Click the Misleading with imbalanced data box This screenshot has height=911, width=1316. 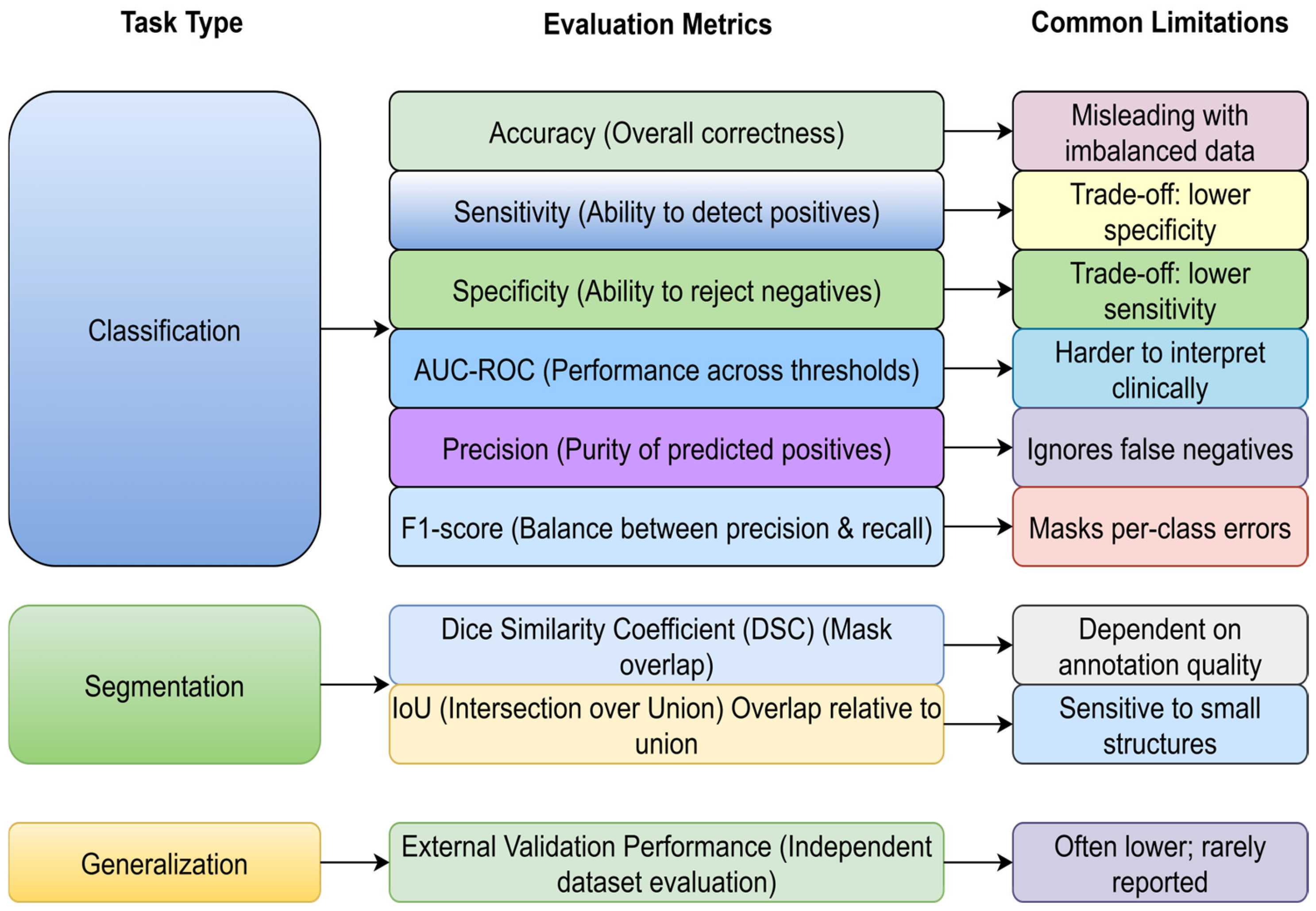(x=1160, y=131)
